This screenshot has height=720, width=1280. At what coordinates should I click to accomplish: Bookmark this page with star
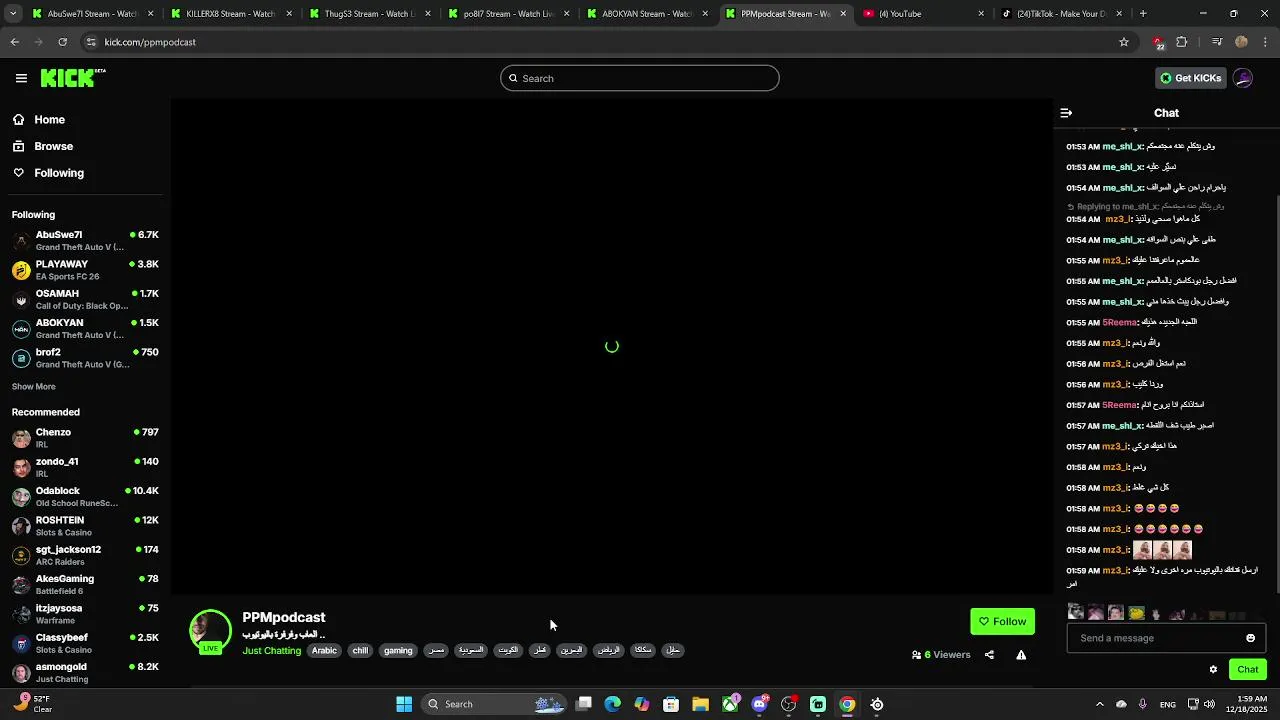[1123, 42]
